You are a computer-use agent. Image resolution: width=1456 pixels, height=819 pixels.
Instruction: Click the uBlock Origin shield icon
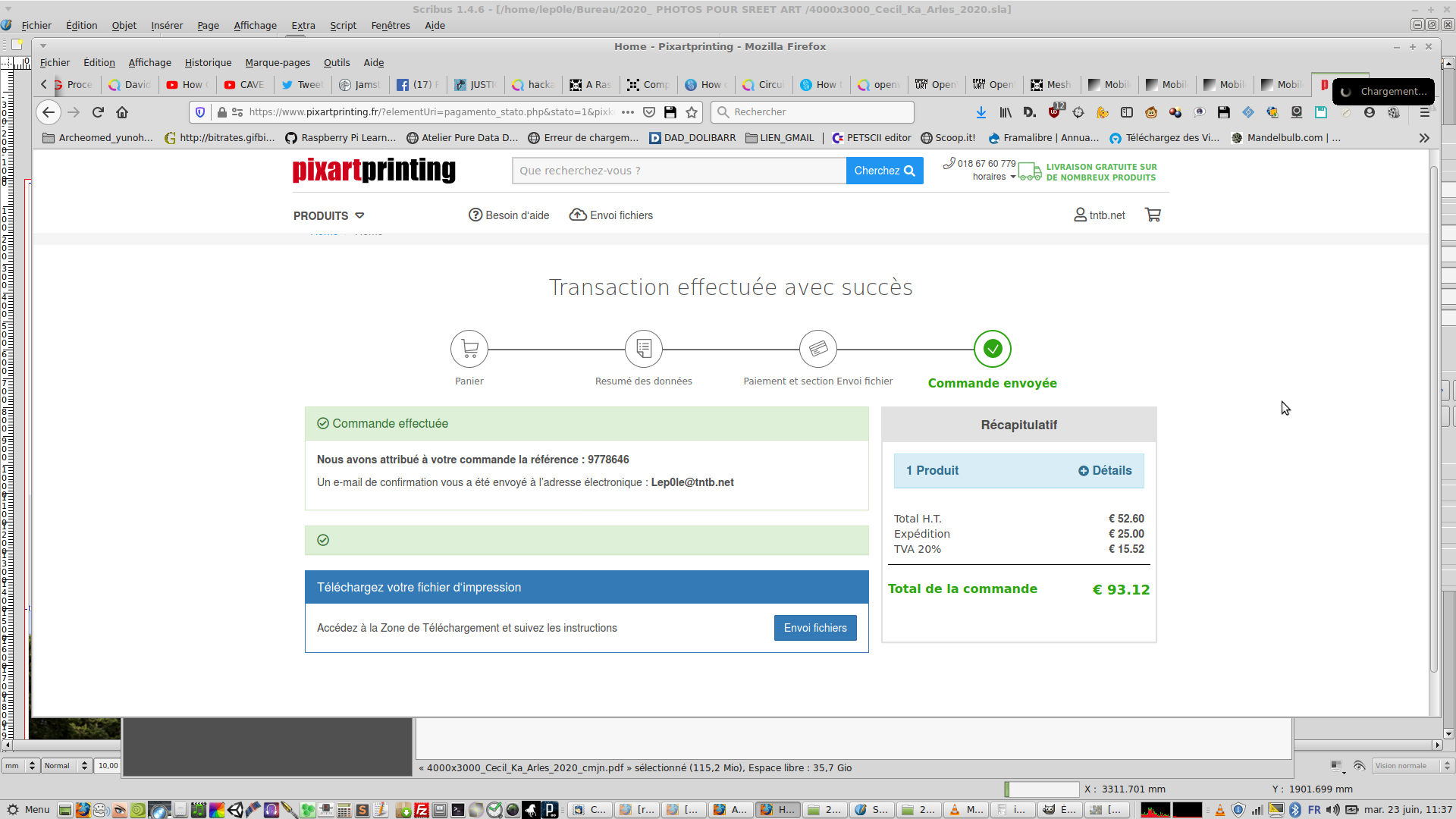1054,112
